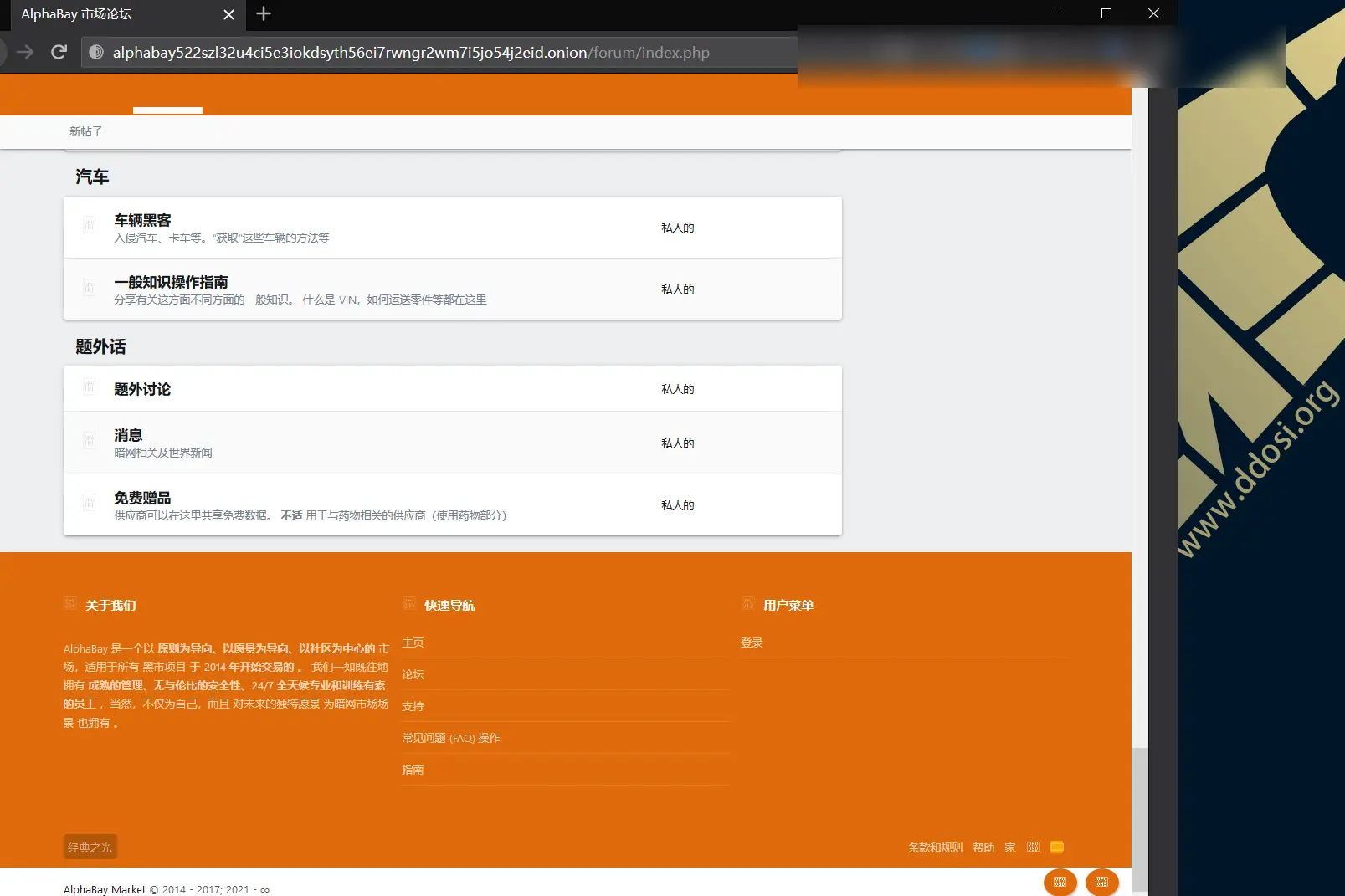Open the 题外讨论 forum

pos(142,389)
